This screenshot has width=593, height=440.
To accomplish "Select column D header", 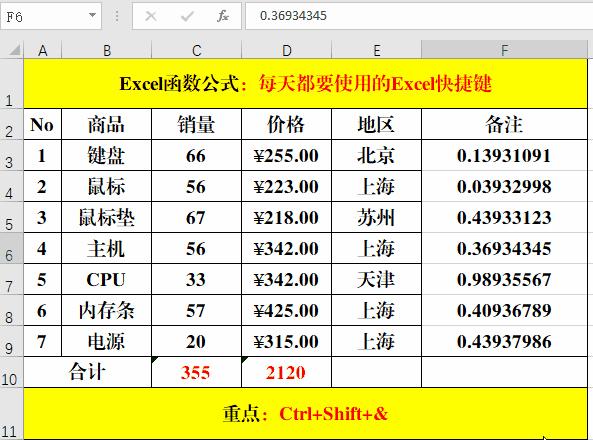I will 286,50.
